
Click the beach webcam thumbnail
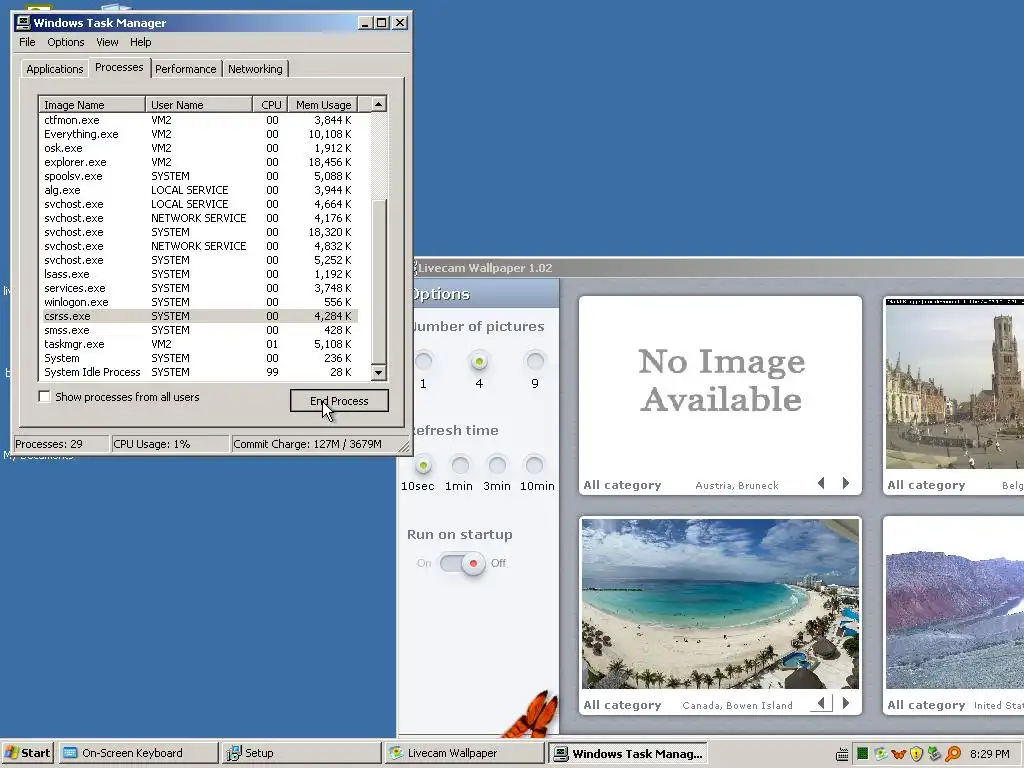pos(720,603)
